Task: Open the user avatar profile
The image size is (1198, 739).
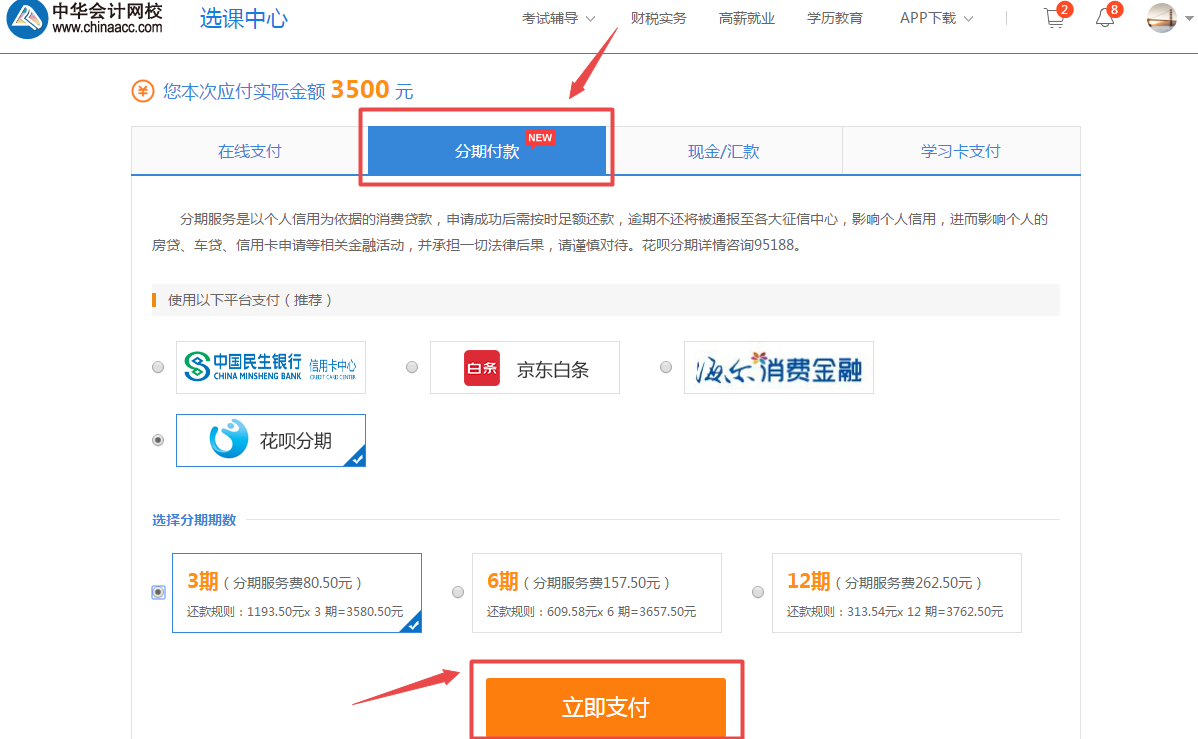Action: click(x=1162, y=18)
